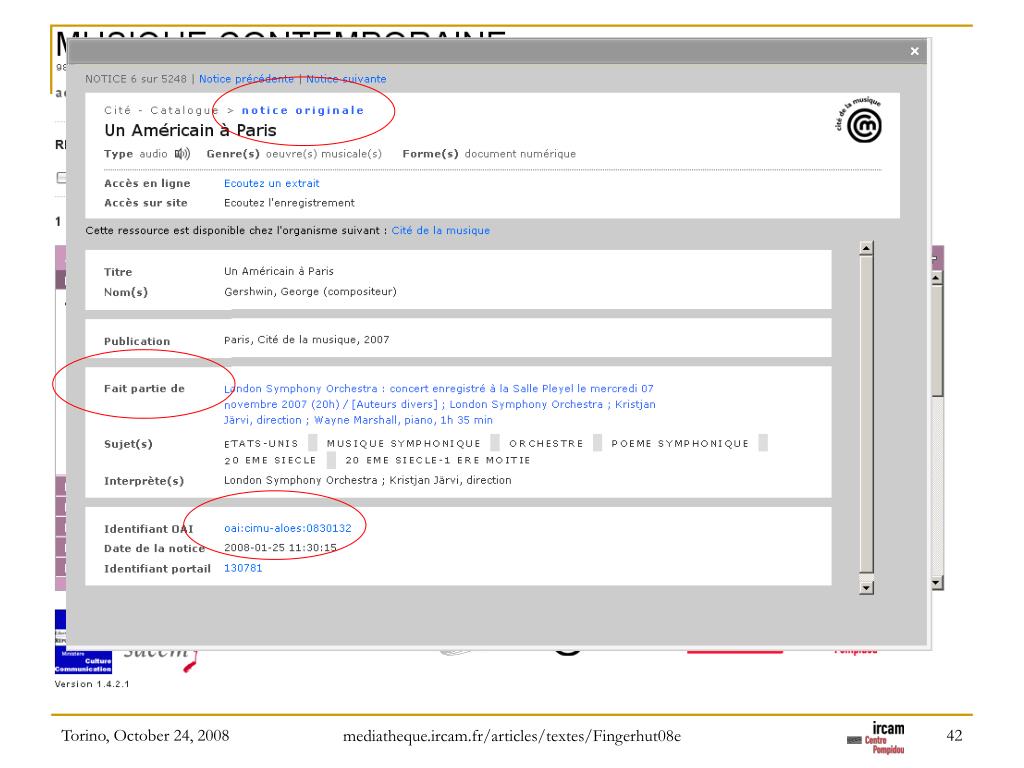Click the slide page number 42
This screenshot has width=1024, height=768.
954,736
